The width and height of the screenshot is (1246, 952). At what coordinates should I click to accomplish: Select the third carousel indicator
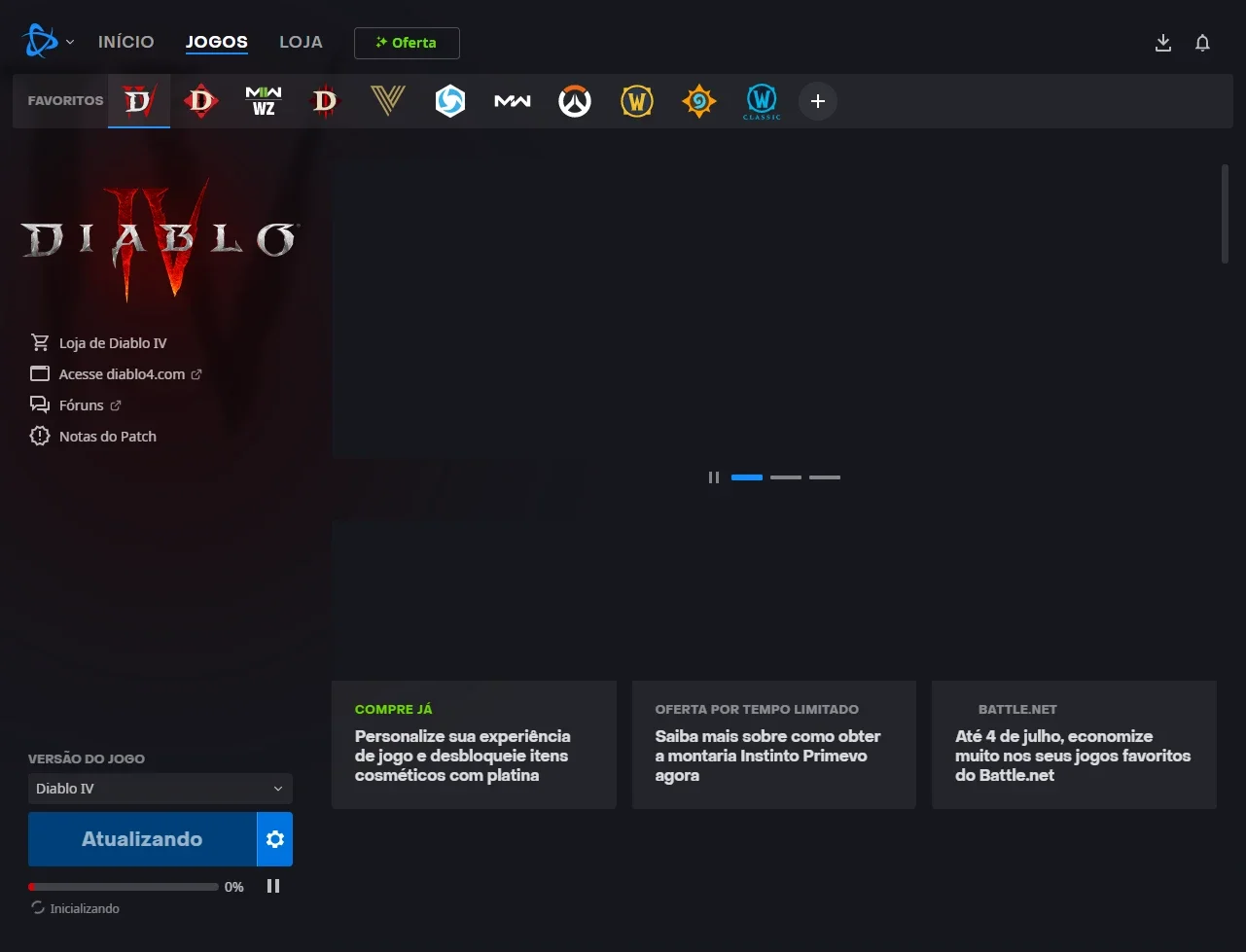[x=825, y=477]
